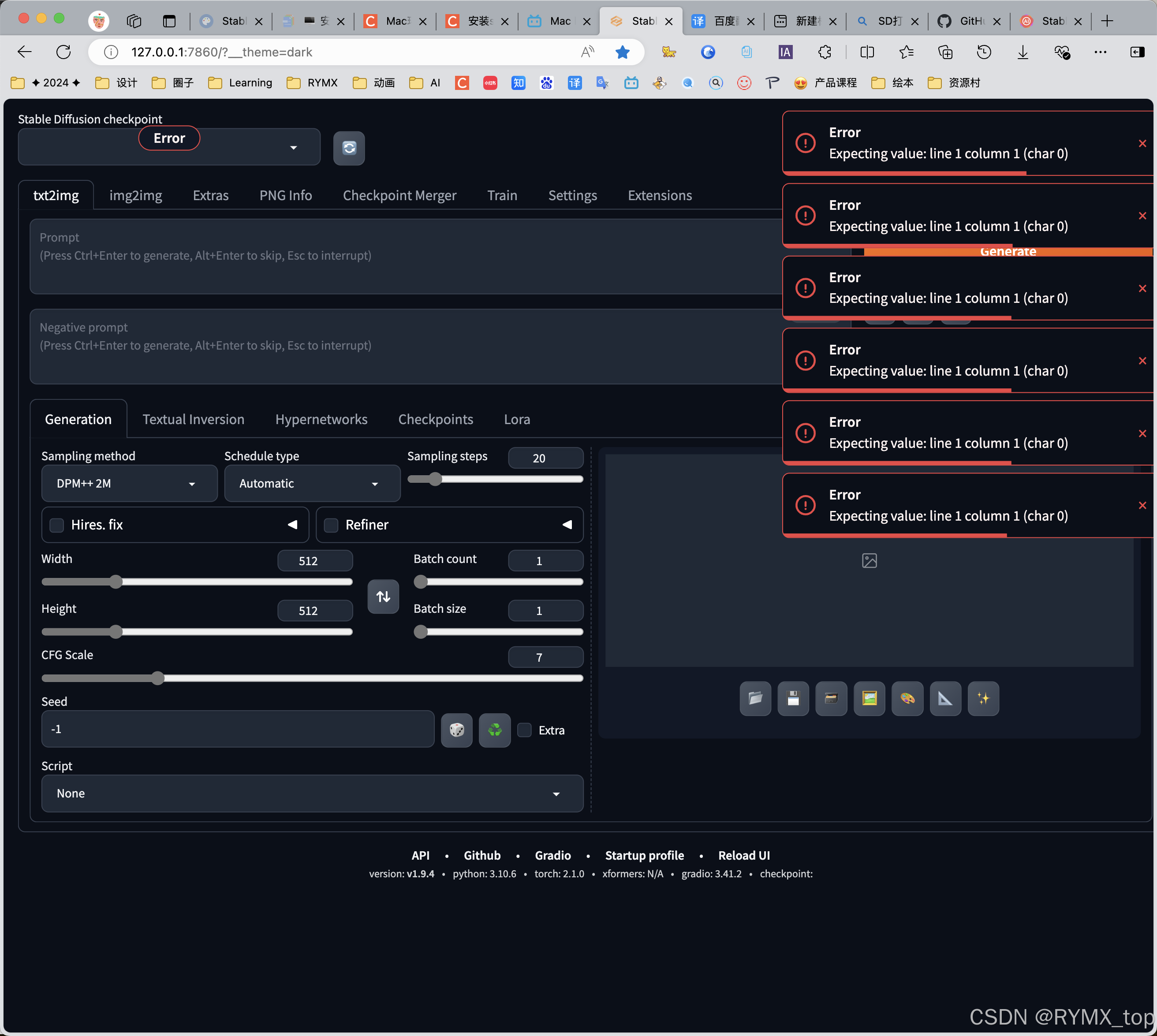Click browser back arrow
The width and height of the screenshot is (1157, 1036).
tap(25, 52)
